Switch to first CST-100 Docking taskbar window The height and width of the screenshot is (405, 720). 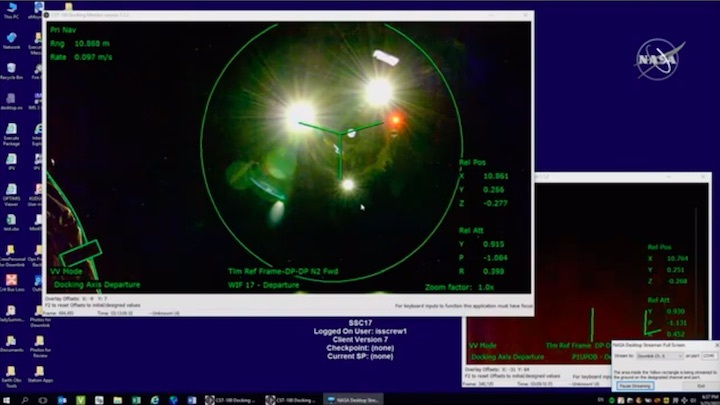click(232, 400)
